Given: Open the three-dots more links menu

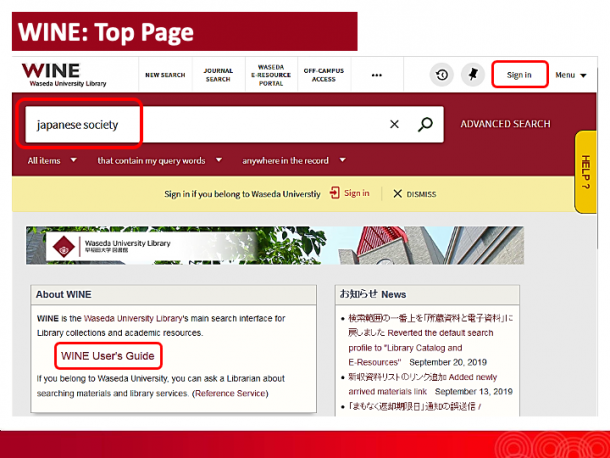Looking at the screenshot, I should tap(377, 75).
